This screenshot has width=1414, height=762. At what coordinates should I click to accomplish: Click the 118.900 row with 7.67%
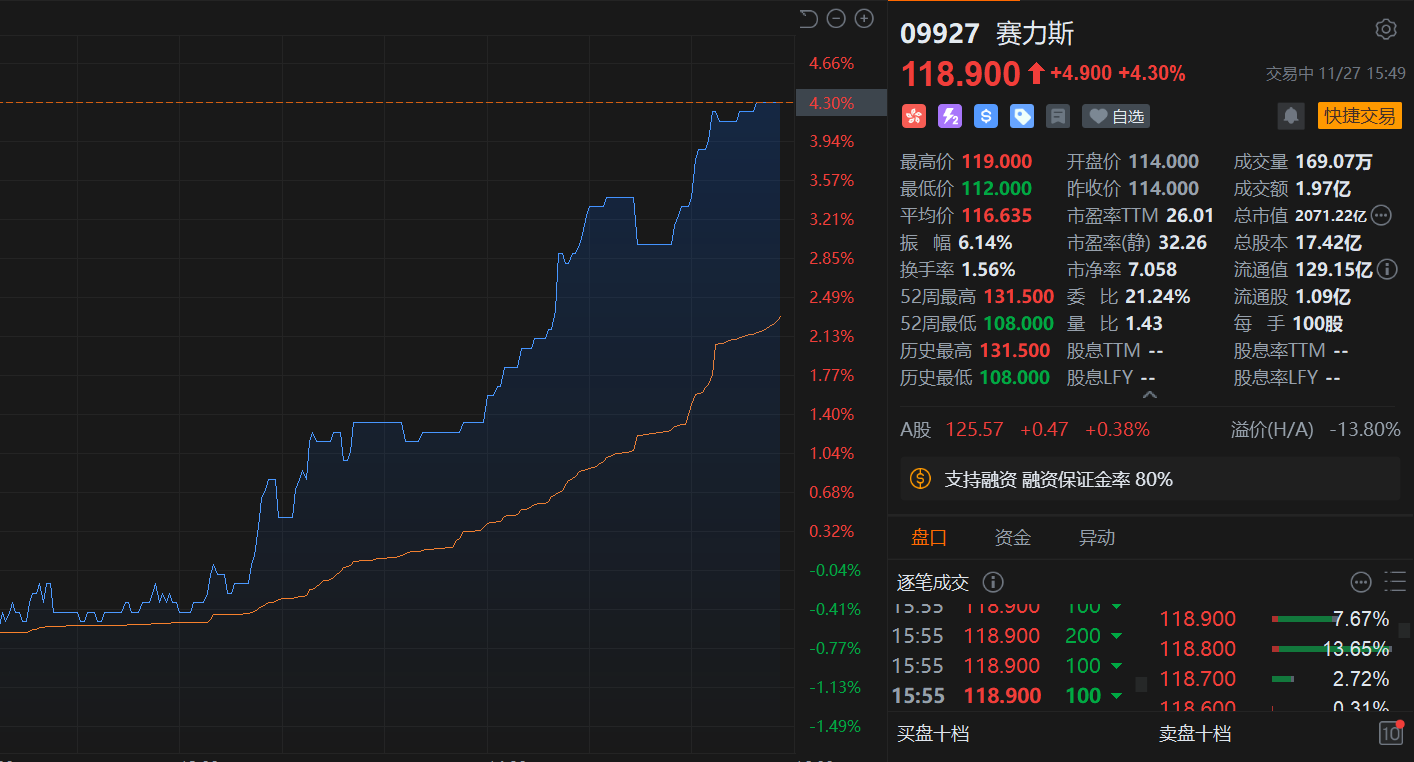(x=1275, y=619)
